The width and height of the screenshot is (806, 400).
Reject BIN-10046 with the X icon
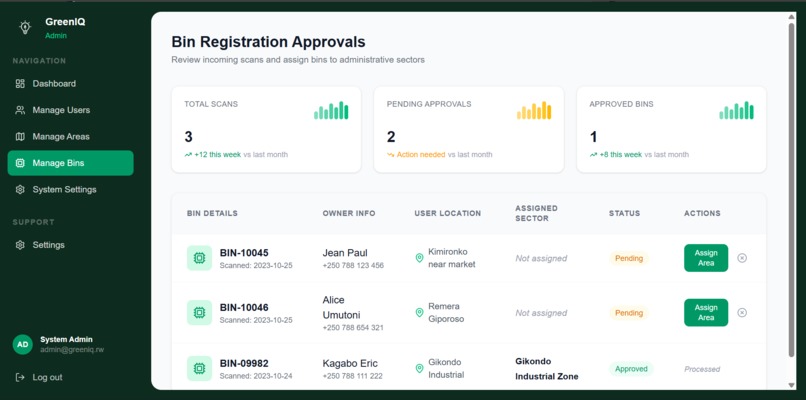pyautogui.click(x=742, y=313)
